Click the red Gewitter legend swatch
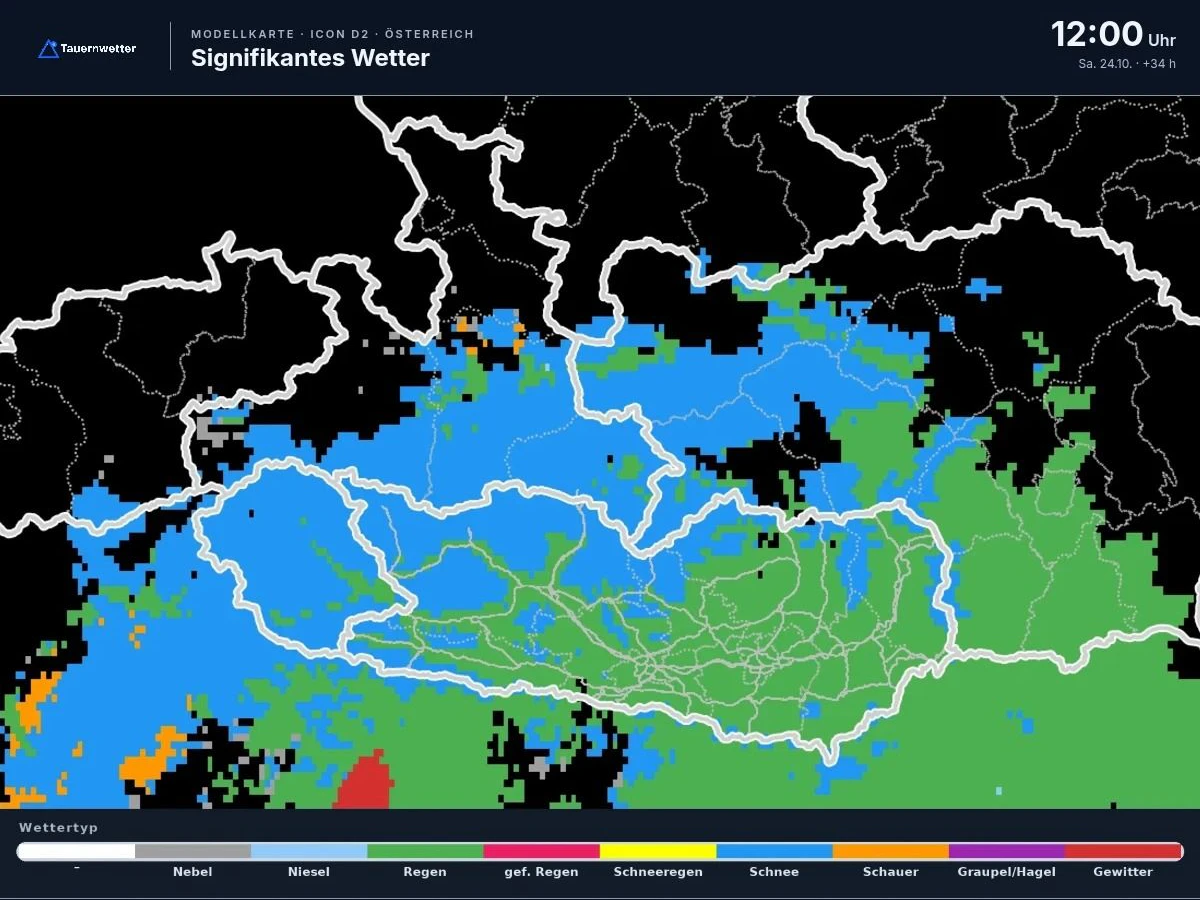This screenshot has width=1200, height=900. click(x=1123, y=851)
